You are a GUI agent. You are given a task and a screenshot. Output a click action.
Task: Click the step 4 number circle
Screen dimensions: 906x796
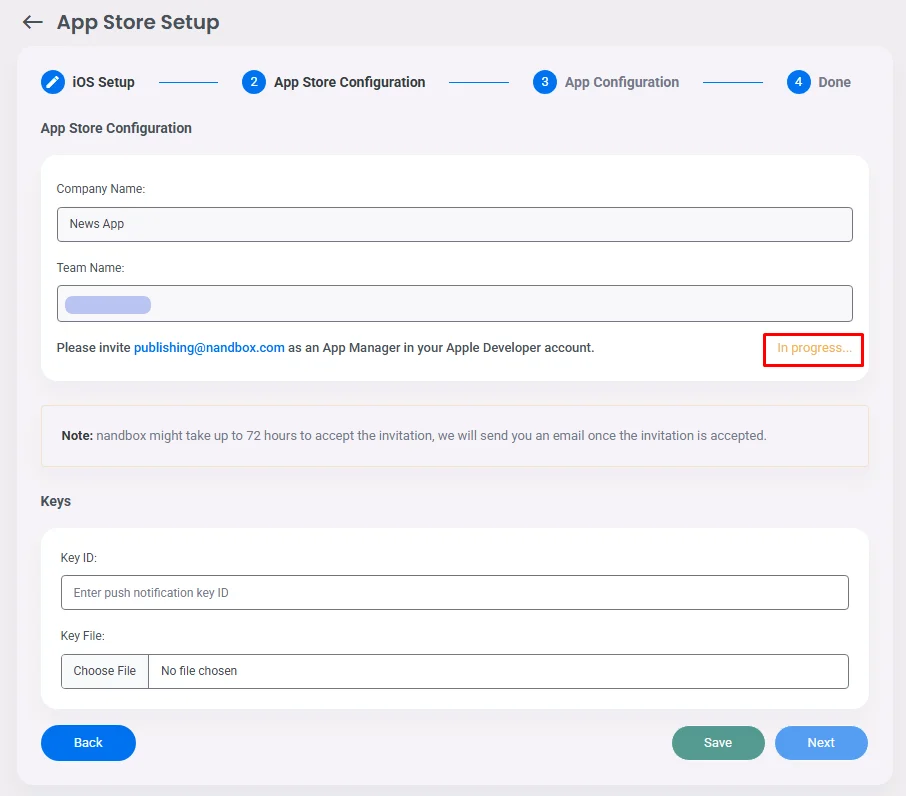[x=798, y=82]
